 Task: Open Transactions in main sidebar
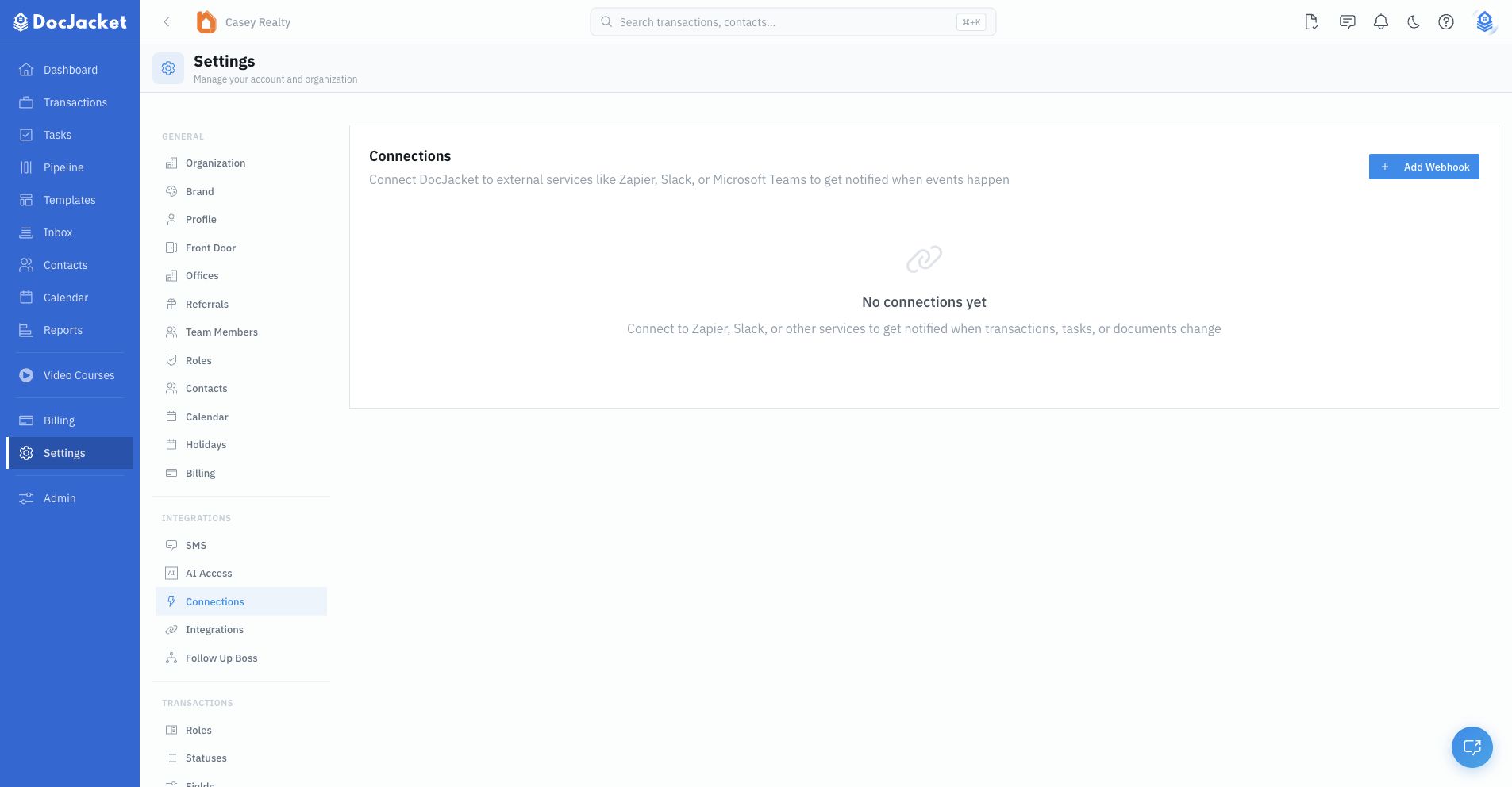click(70, 102)
